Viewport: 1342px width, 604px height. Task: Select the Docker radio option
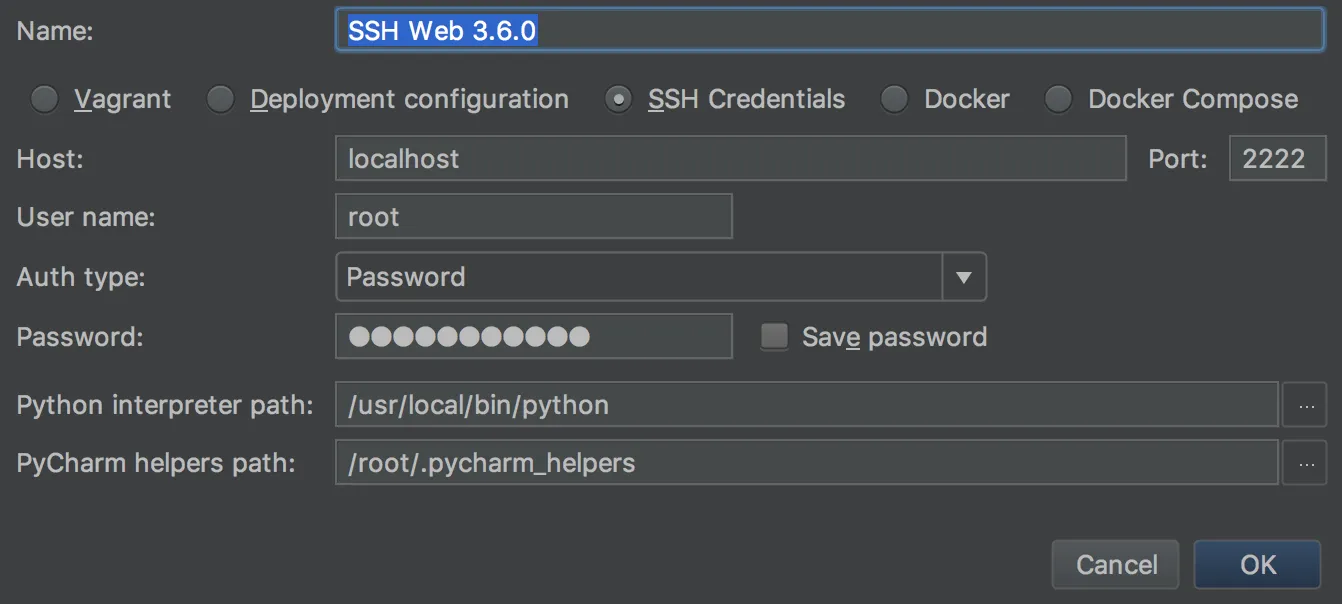click(x=894, y=99)
